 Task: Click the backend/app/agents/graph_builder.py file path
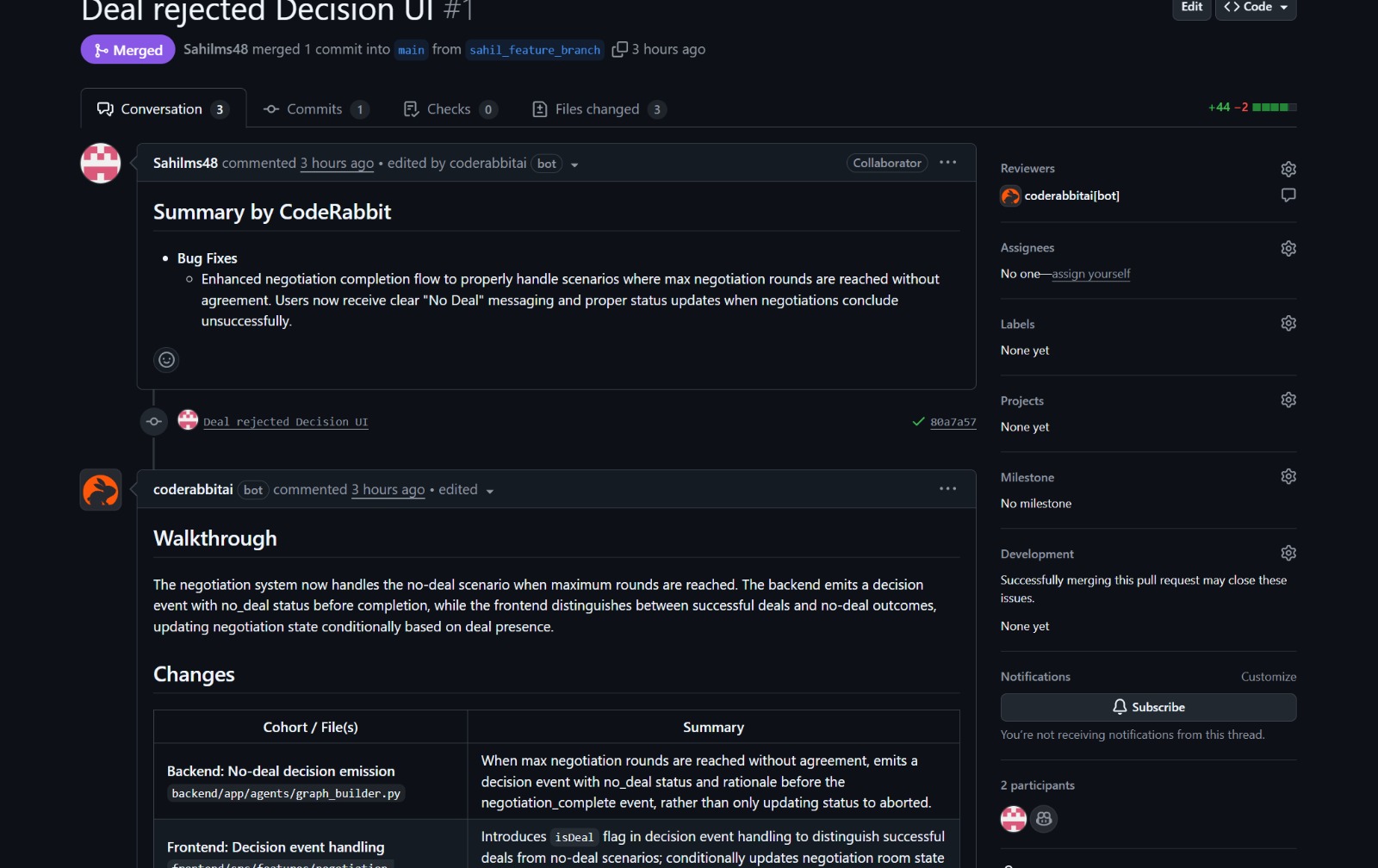pos(286,793)
